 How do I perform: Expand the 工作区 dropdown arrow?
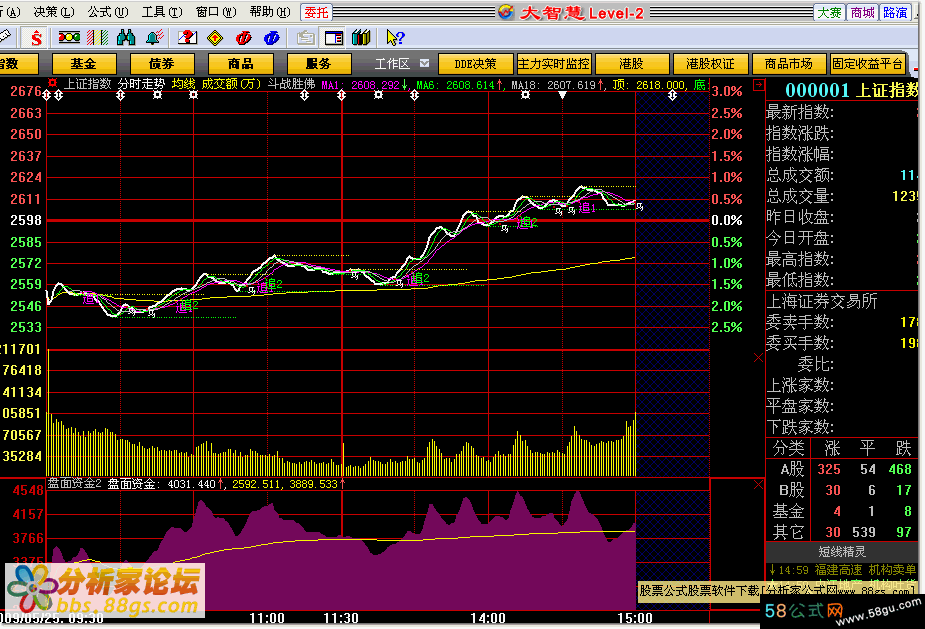coord(424,63)
